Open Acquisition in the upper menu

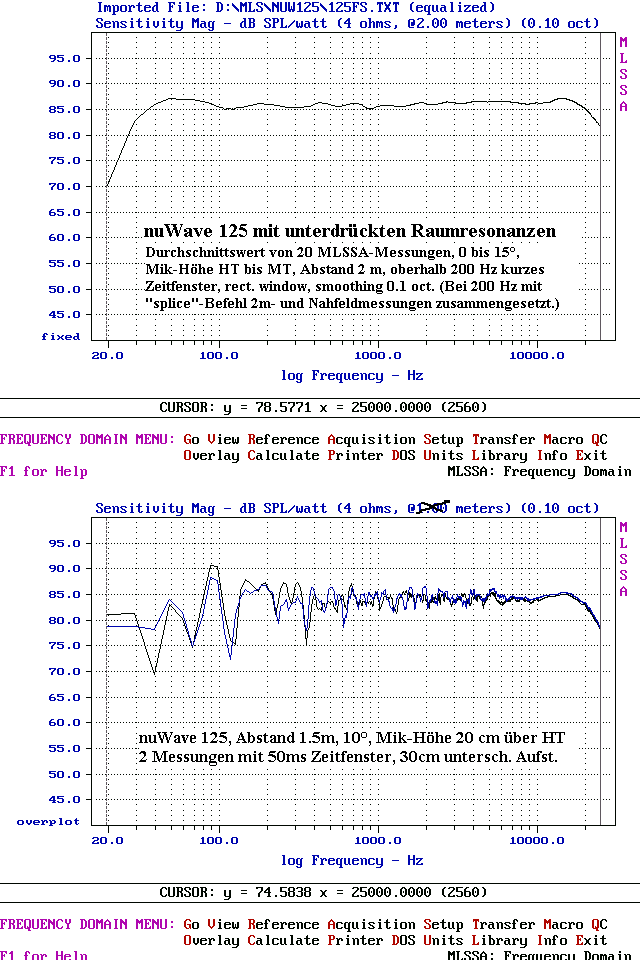click(371, 440)
